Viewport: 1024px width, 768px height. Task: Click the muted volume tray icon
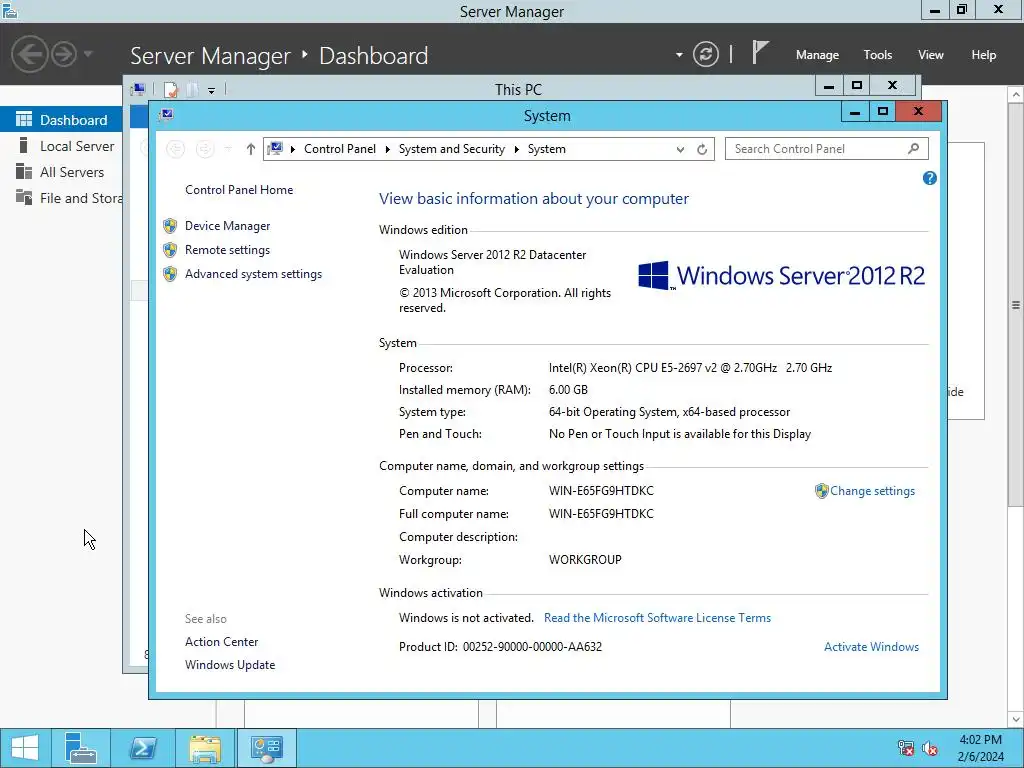pyautogui.click(x=930, y=748)
